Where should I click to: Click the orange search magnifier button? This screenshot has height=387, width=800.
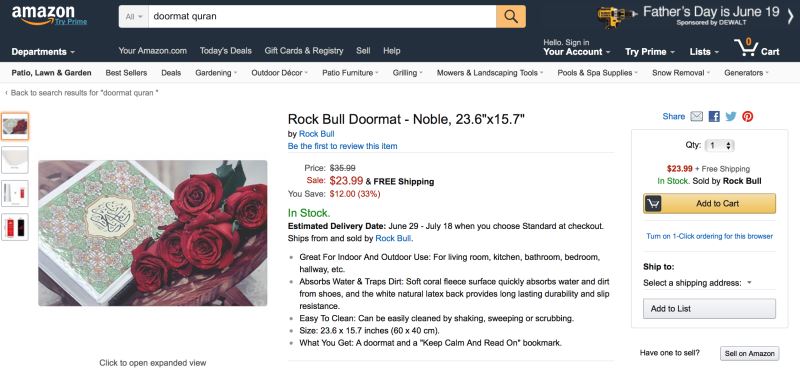511,16
